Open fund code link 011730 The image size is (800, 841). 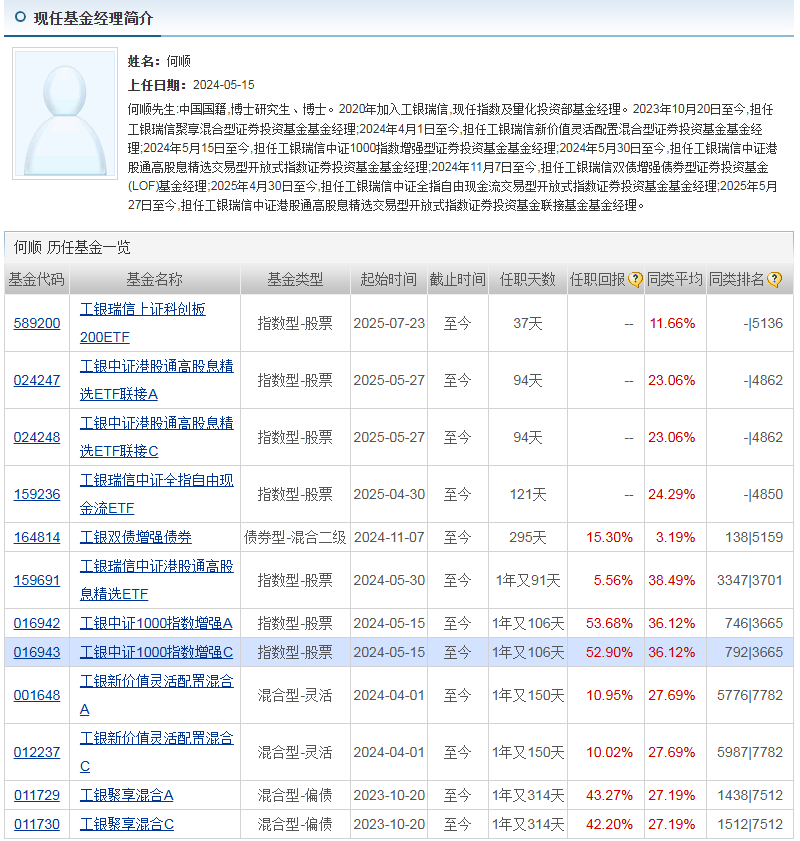click(37, 824)
